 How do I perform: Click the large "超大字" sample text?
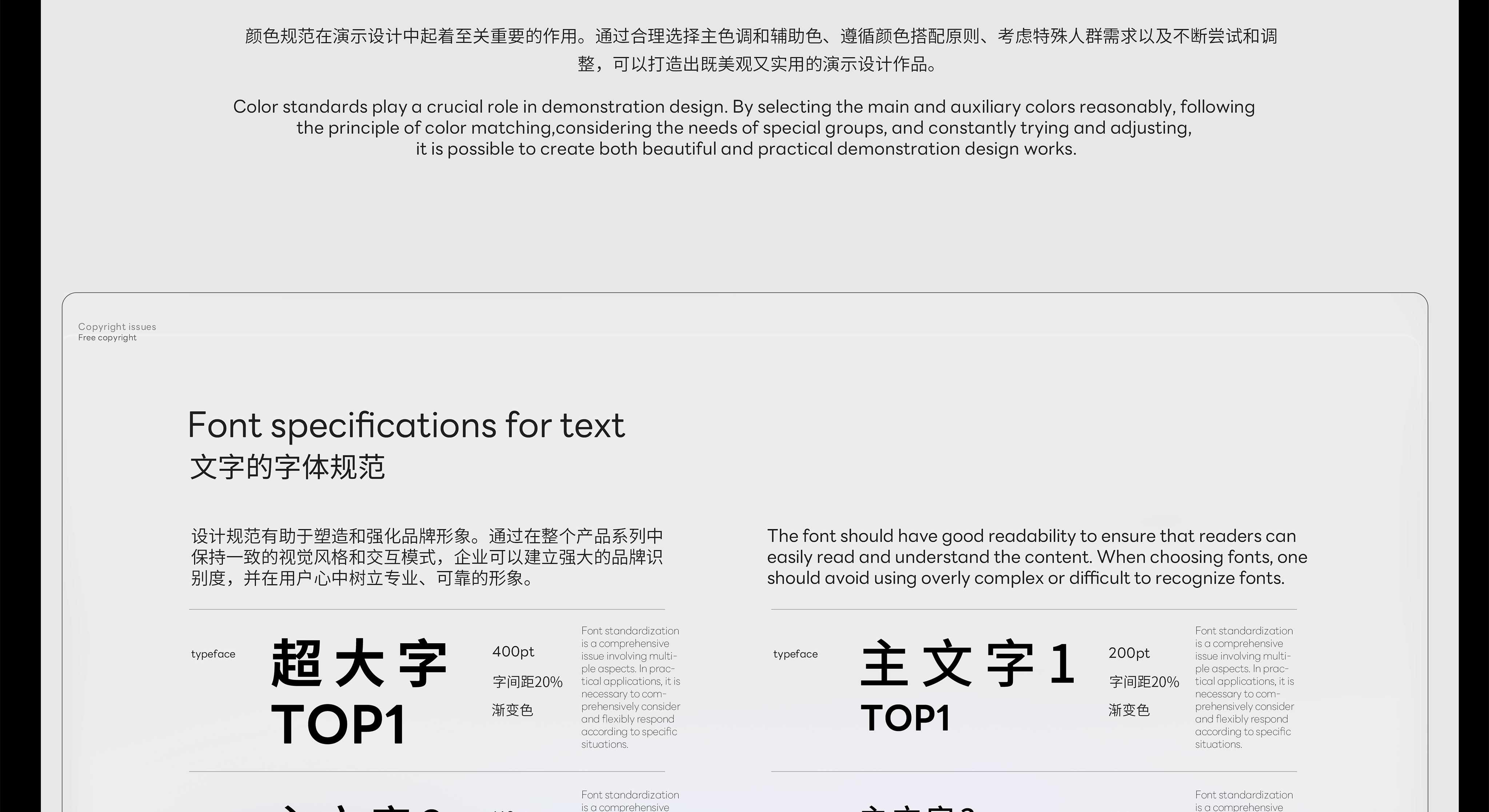(359, 664)
